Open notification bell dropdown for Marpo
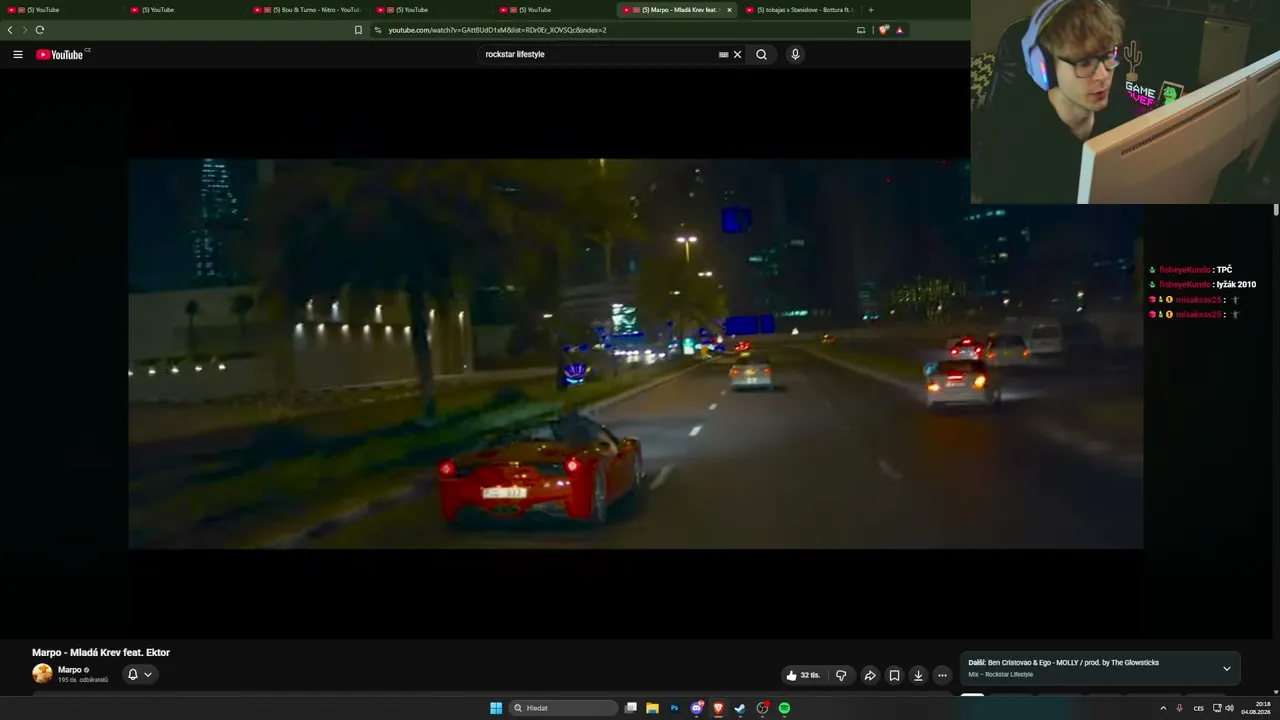The width and height of the screenshot is (1280, 720). [139, 675]
